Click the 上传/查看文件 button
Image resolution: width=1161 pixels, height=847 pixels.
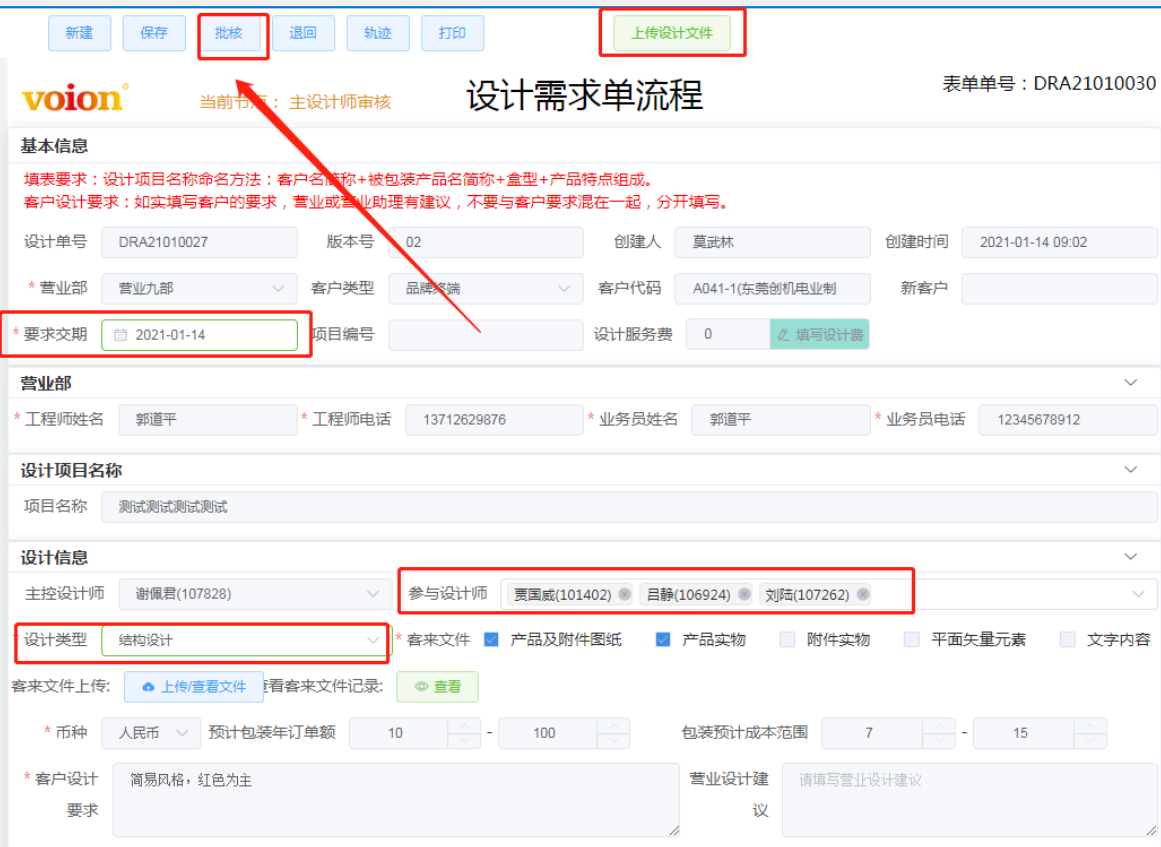coord(194,686)
